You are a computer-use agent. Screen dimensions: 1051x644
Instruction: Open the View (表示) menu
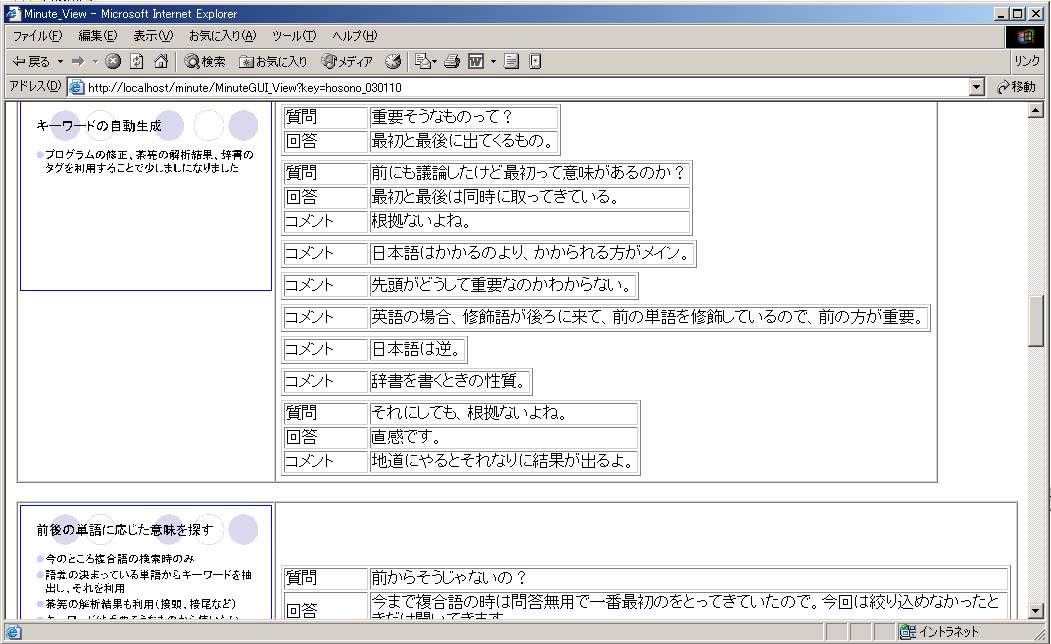click(x=153, y=36)
